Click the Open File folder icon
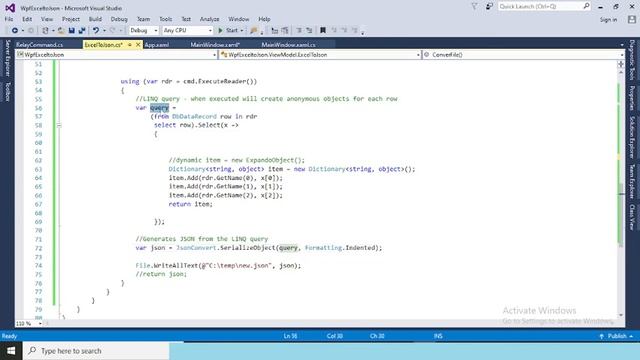This screenshot has height=360, width=640. 61,30
